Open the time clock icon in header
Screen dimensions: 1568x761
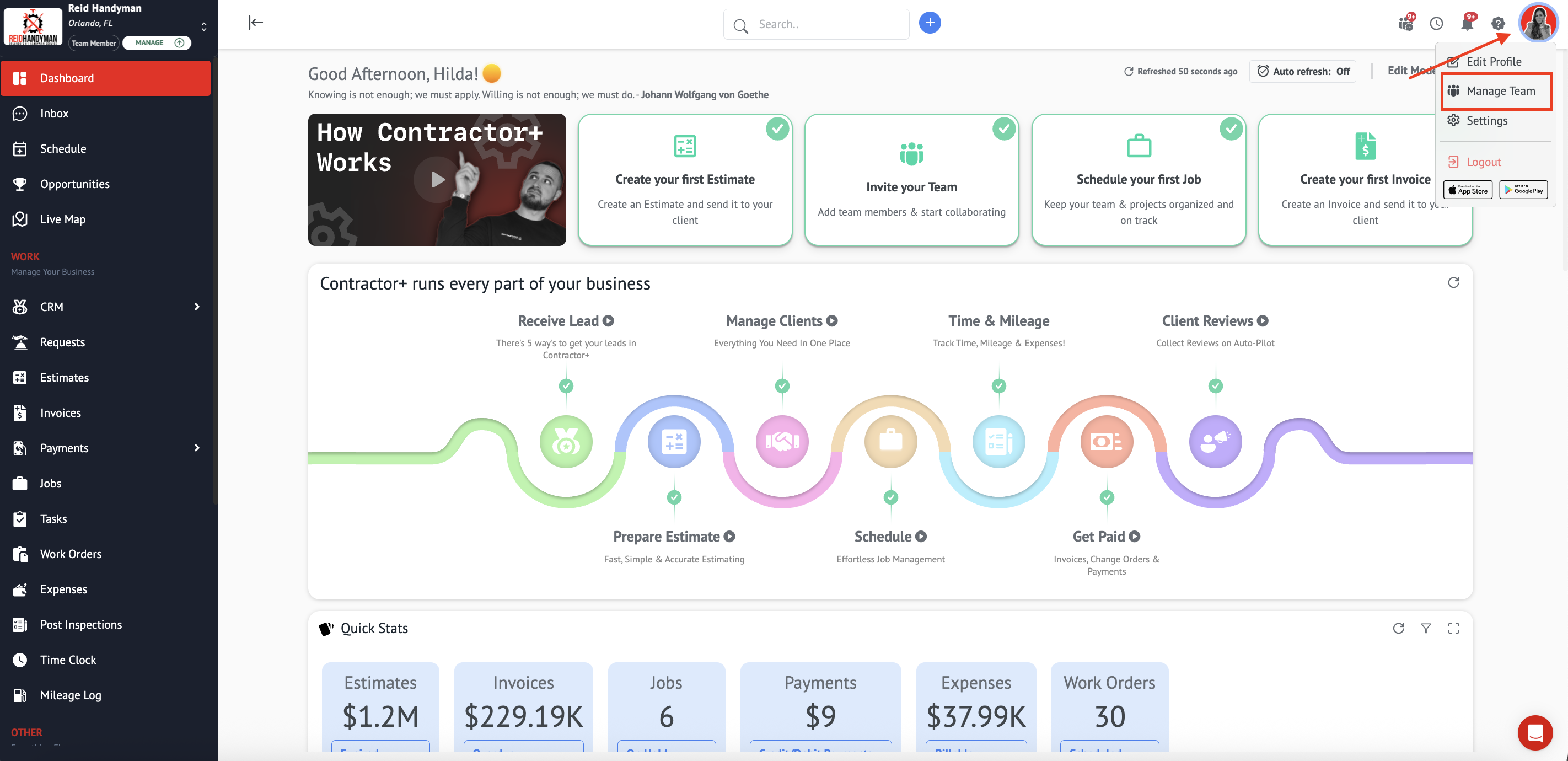(1437, 24)
